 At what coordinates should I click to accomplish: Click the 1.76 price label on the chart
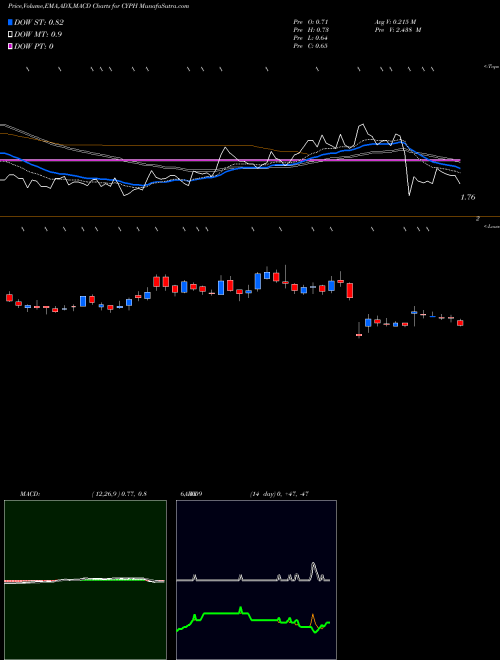[468, 197]
